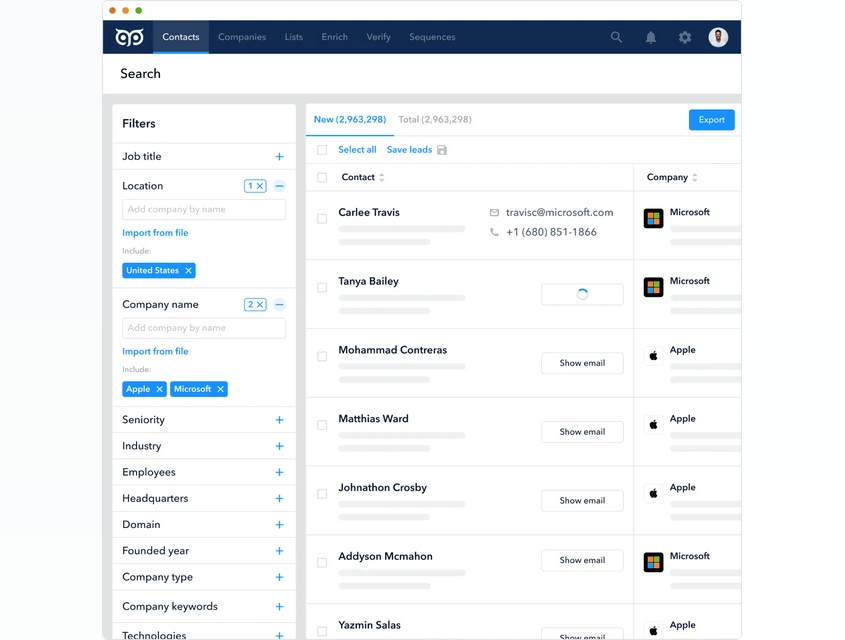Expand the Industry filter
Screen dimensions: 845x640
[x=279, y=446]
